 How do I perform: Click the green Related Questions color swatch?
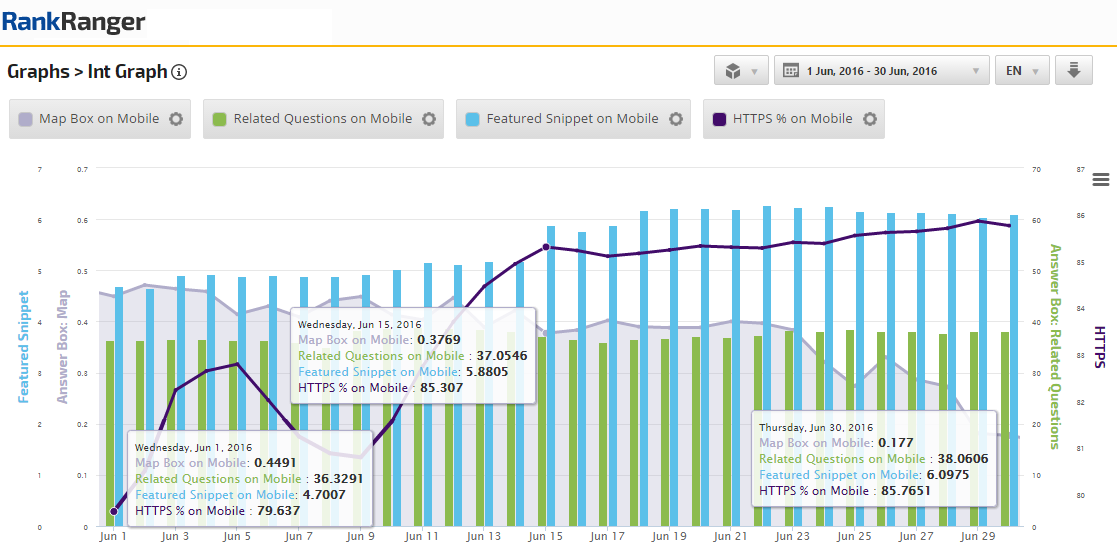(220, 119)
